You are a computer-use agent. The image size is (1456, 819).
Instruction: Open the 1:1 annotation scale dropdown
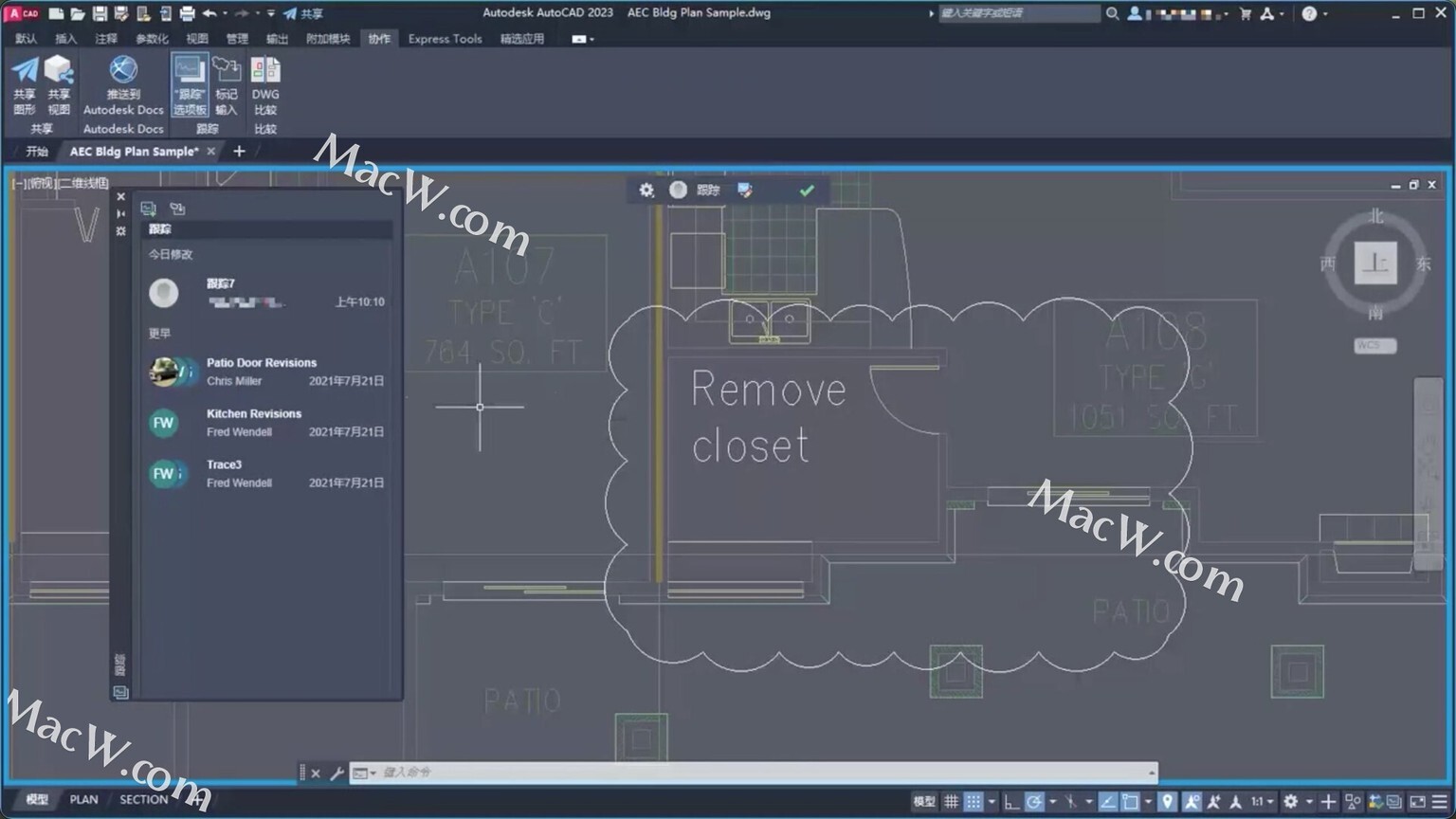click(x=1261, y=802)
